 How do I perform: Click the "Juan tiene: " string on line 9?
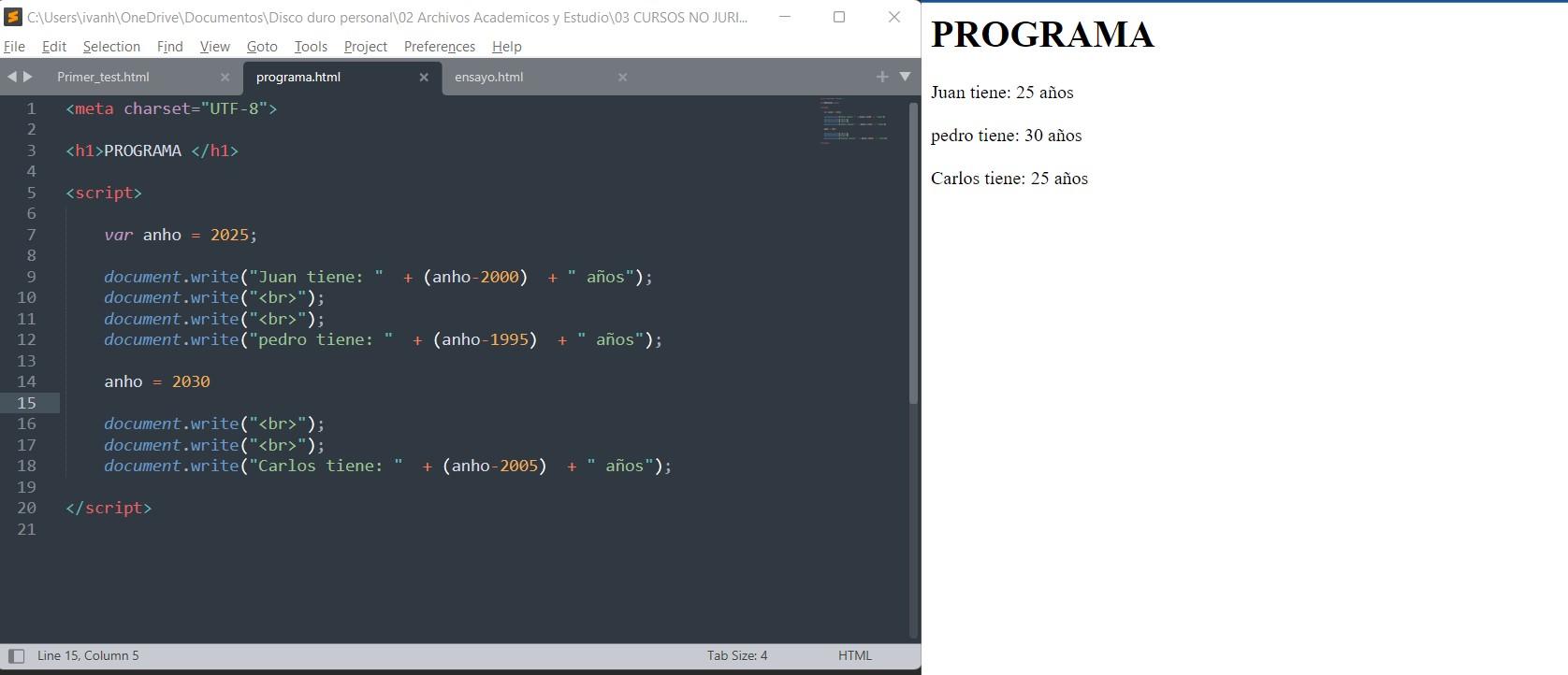click(x=315, y=277)
